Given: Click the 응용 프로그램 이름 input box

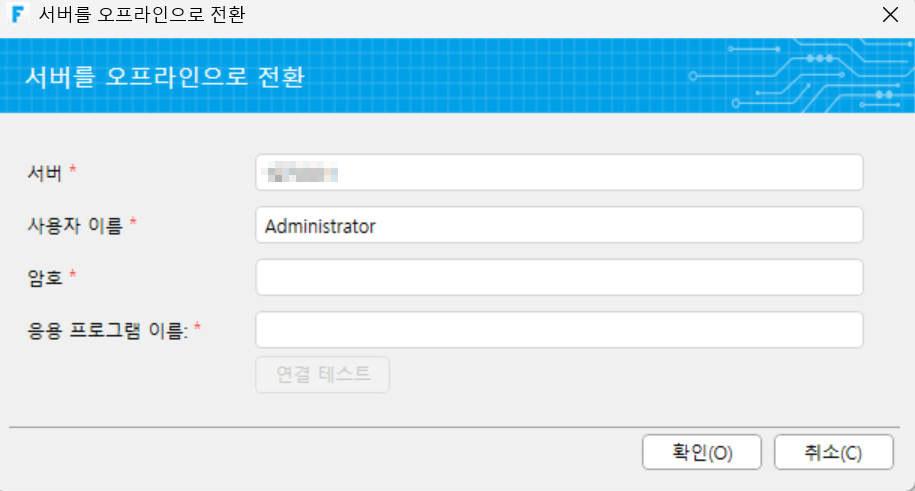Looking at the screenshot, I should 559,330.
